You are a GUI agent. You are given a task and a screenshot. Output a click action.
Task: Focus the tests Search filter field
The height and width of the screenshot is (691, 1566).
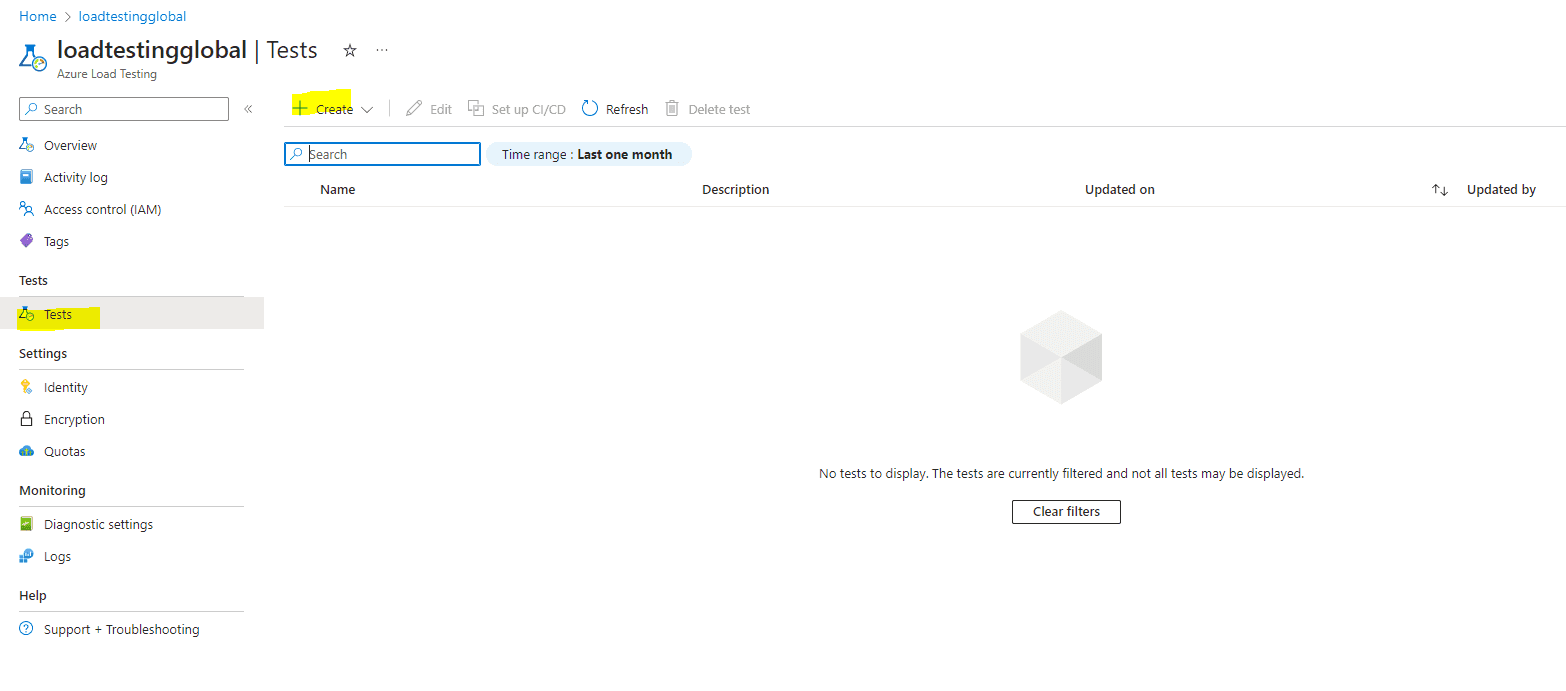[x=383, y=154]
